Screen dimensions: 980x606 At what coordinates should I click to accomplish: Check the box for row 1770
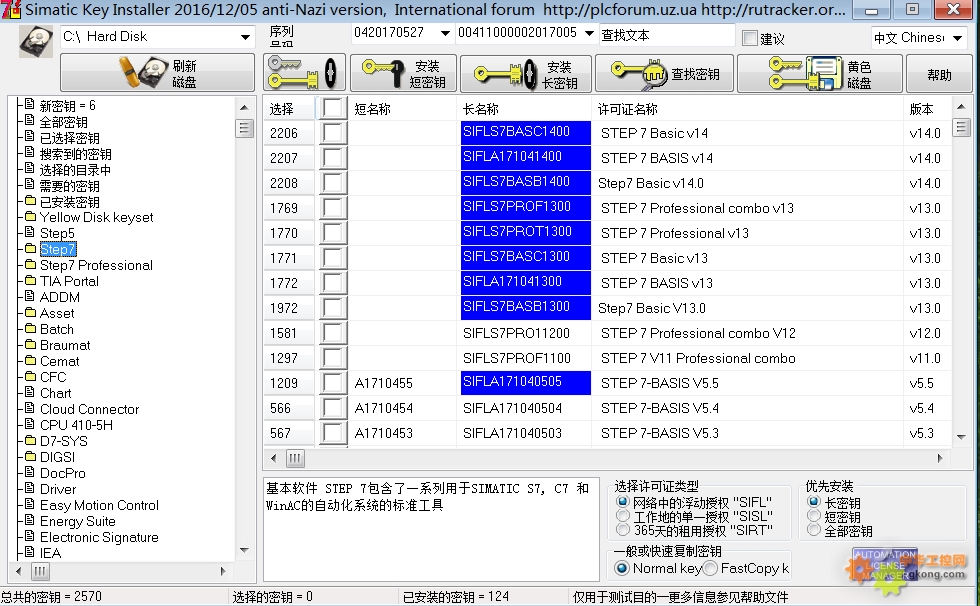[x=333, y=232]
